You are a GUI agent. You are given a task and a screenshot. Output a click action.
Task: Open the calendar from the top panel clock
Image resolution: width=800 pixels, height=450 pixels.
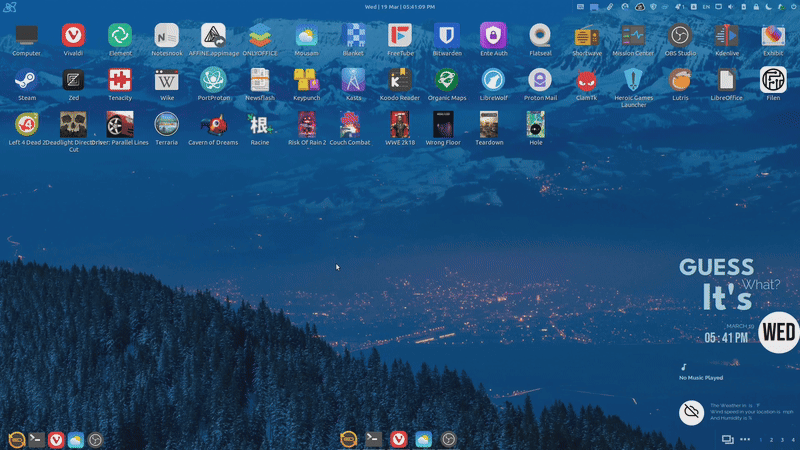[400, 6]
